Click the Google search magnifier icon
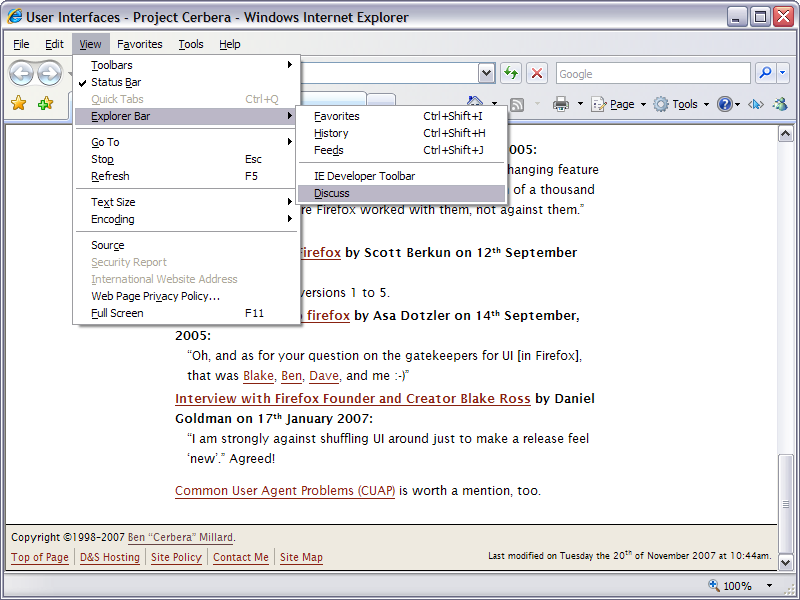Screen dimensions: 800x600 click(x=764, y=73)
